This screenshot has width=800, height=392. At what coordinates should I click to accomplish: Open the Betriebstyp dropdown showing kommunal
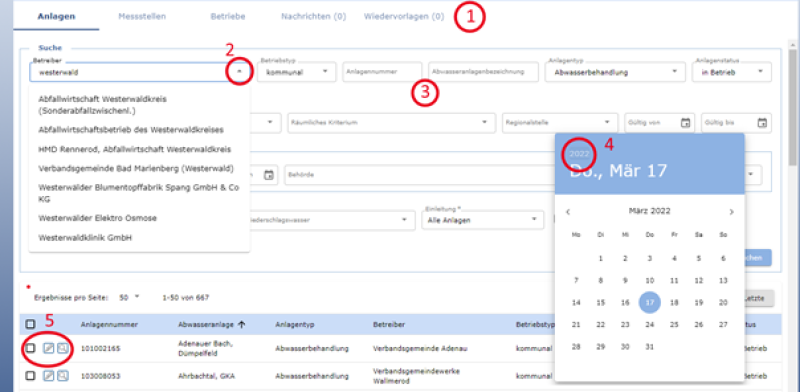click(296, 72)
